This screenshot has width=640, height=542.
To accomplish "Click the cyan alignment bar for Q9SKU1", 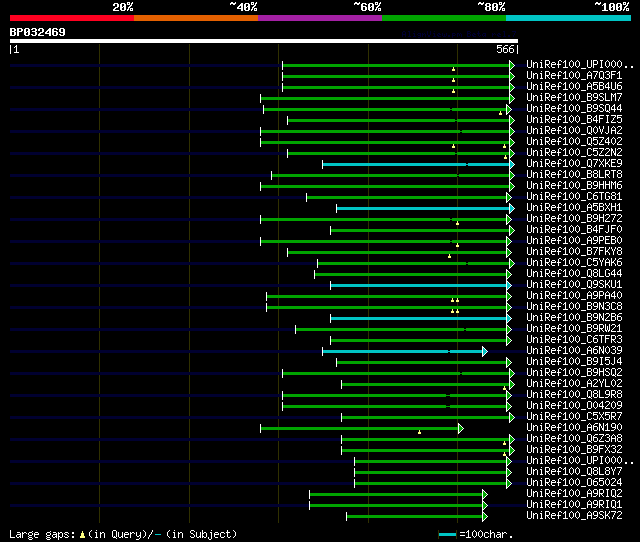I will point(418,285).
